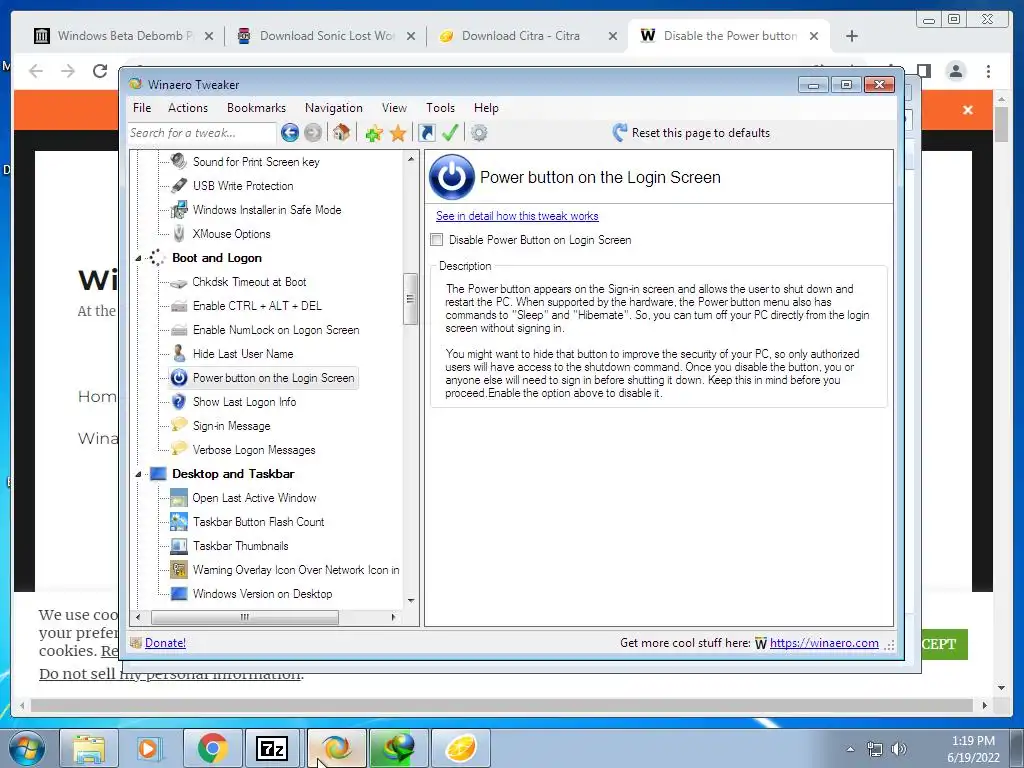Click the XMouse Options mouse icon
The image size is (1024, 768).
[178, 234]
